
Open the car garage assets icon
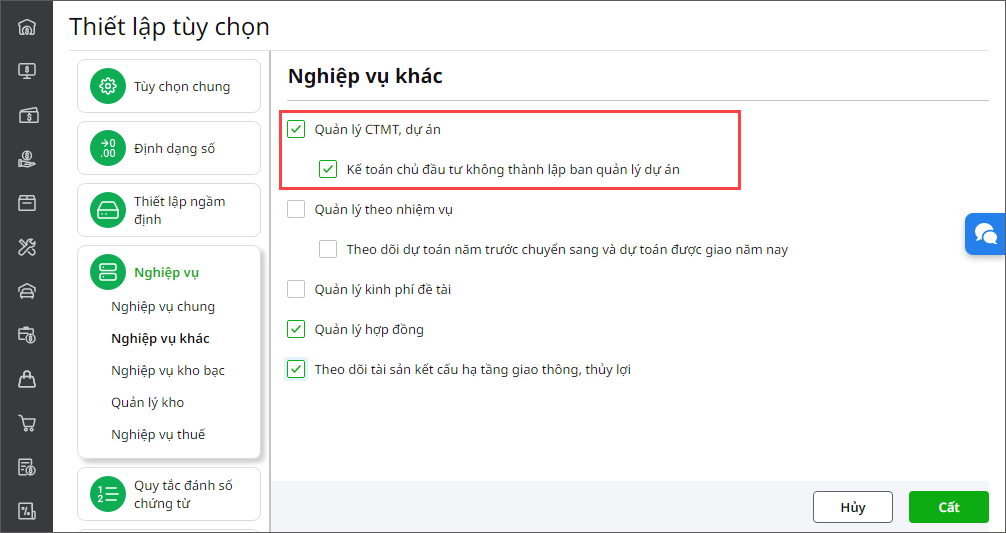click(x=26, y=291)
